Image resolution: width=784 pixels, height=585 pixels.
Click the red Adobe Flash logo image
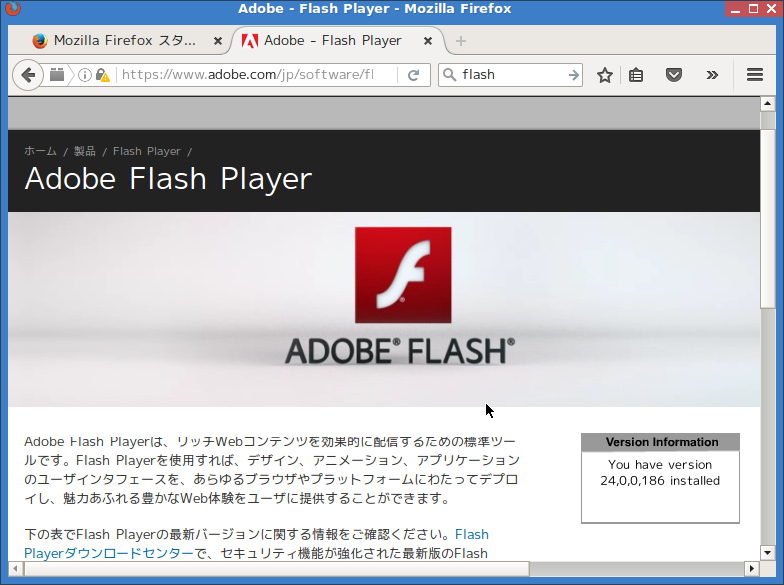pos(403,275)
